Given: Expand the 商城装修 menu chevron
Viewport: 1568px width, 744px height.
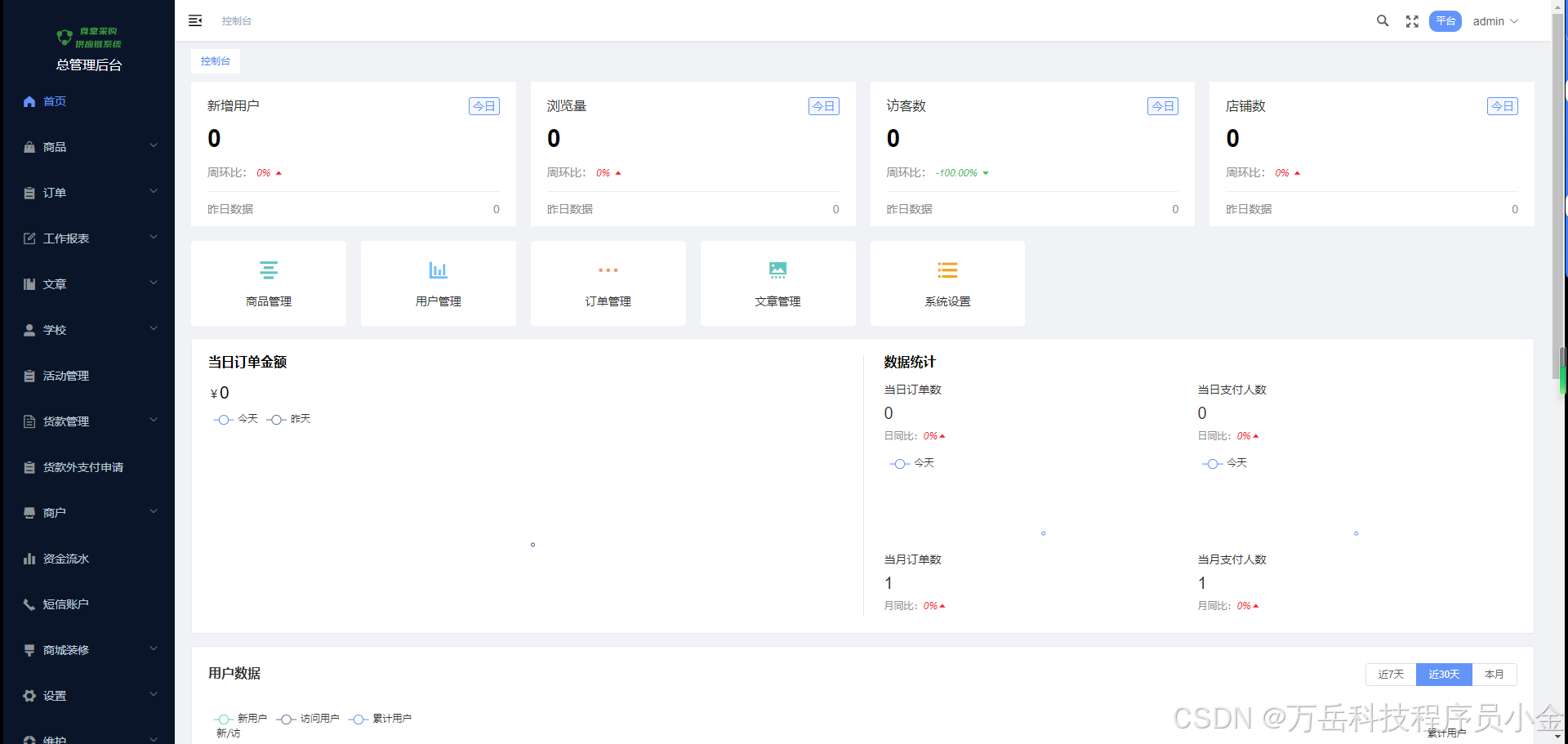Looking at the screenshot, I should 154,649.
